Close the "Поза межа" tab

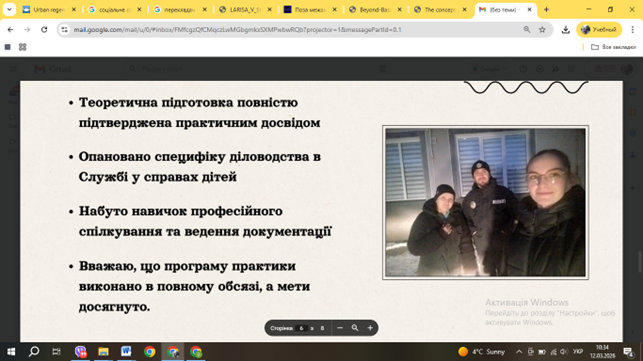pos(335,9)
